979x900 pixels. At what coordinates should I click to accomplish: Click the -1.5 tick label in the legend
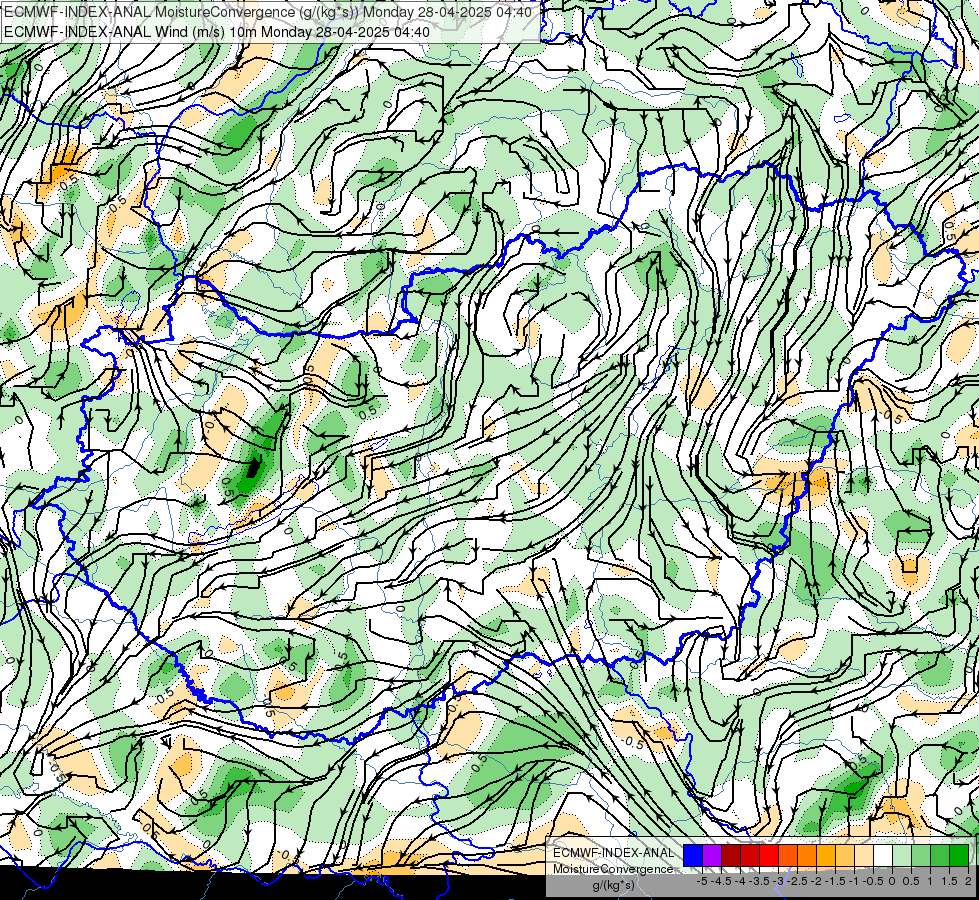pyautogui.click(x=835, y=881)
